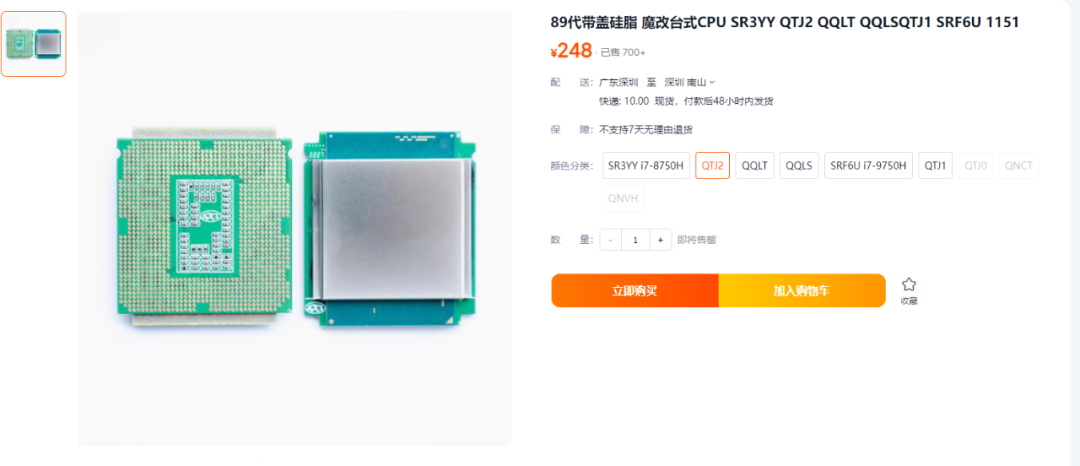The image size is (1080, 466).
Task: Click the main CPU product image
Action: (x=295, y=229)
